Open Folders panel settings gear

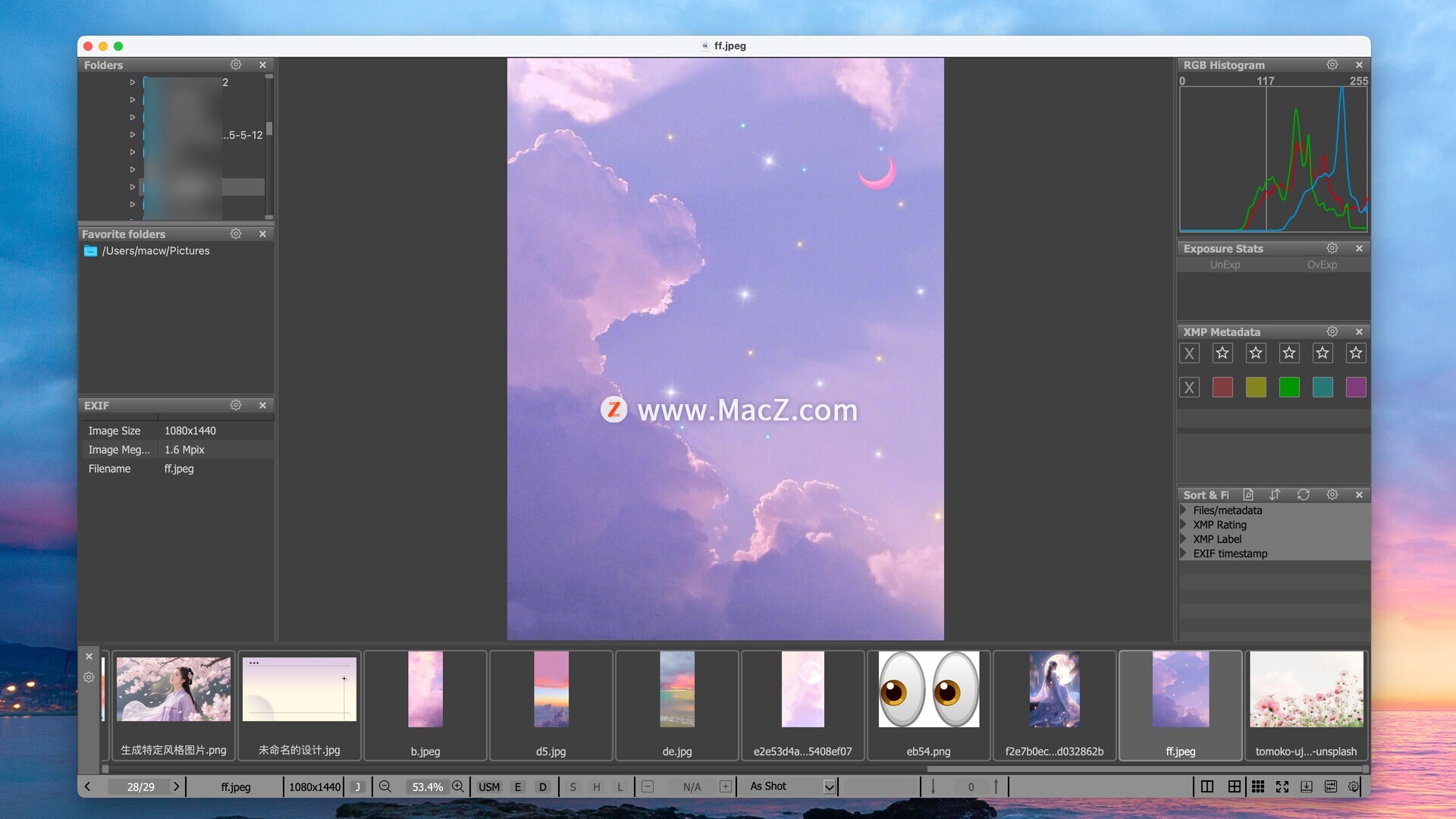[x=236, y=64]
